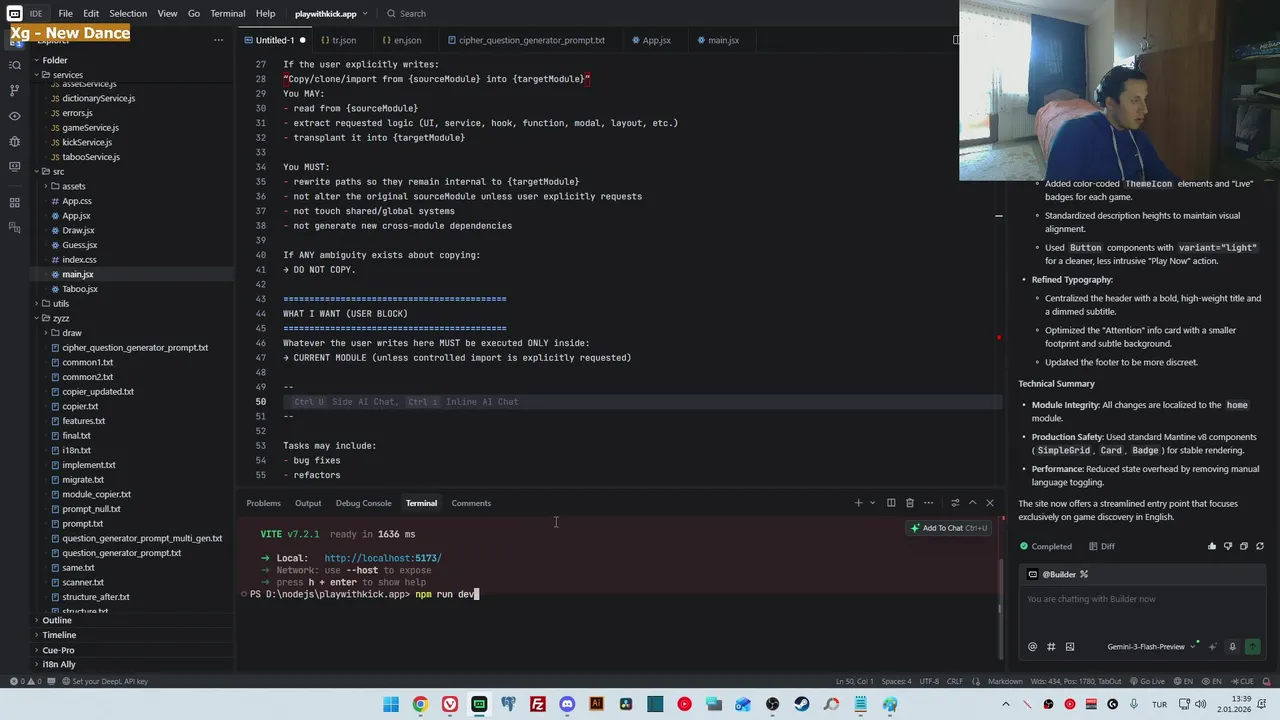Open the Search view in activity bar
The height and width of the screenshot is (720, 1280).
click(14, 65)
